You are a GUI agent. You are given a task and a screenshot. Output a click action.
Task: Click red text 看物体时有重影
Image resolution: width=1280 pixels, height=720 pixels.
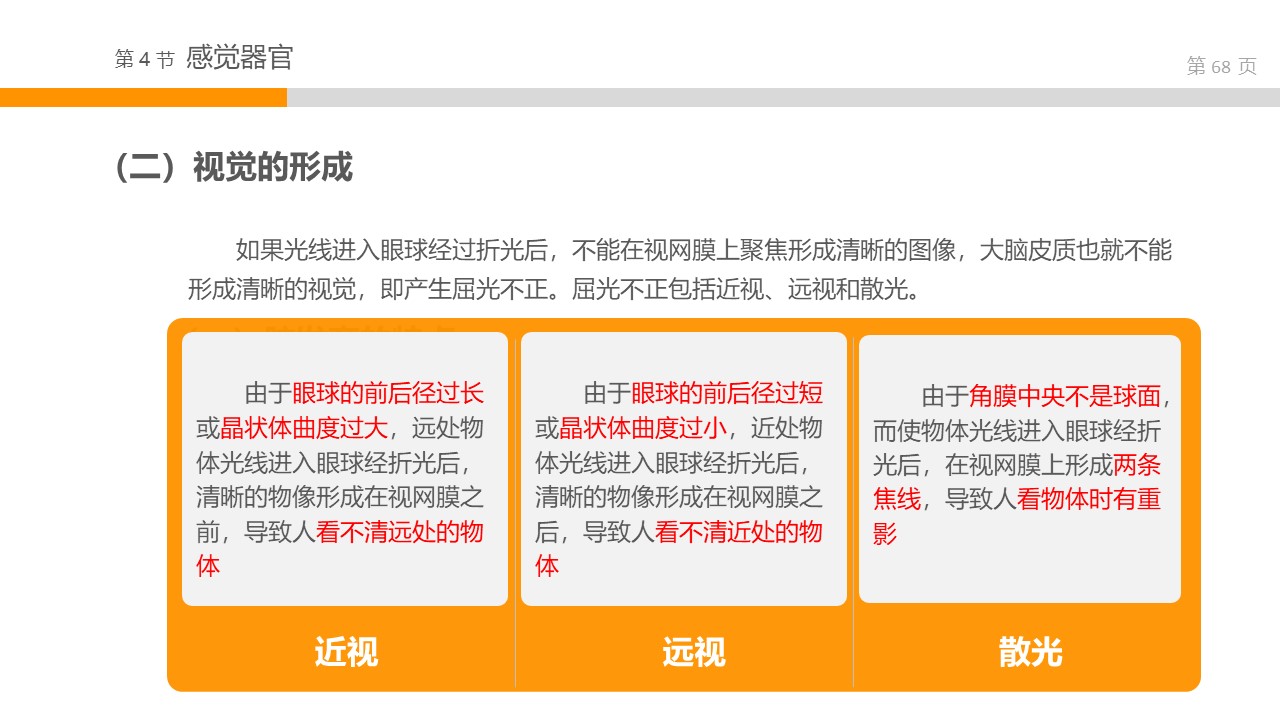[1089, 499]
